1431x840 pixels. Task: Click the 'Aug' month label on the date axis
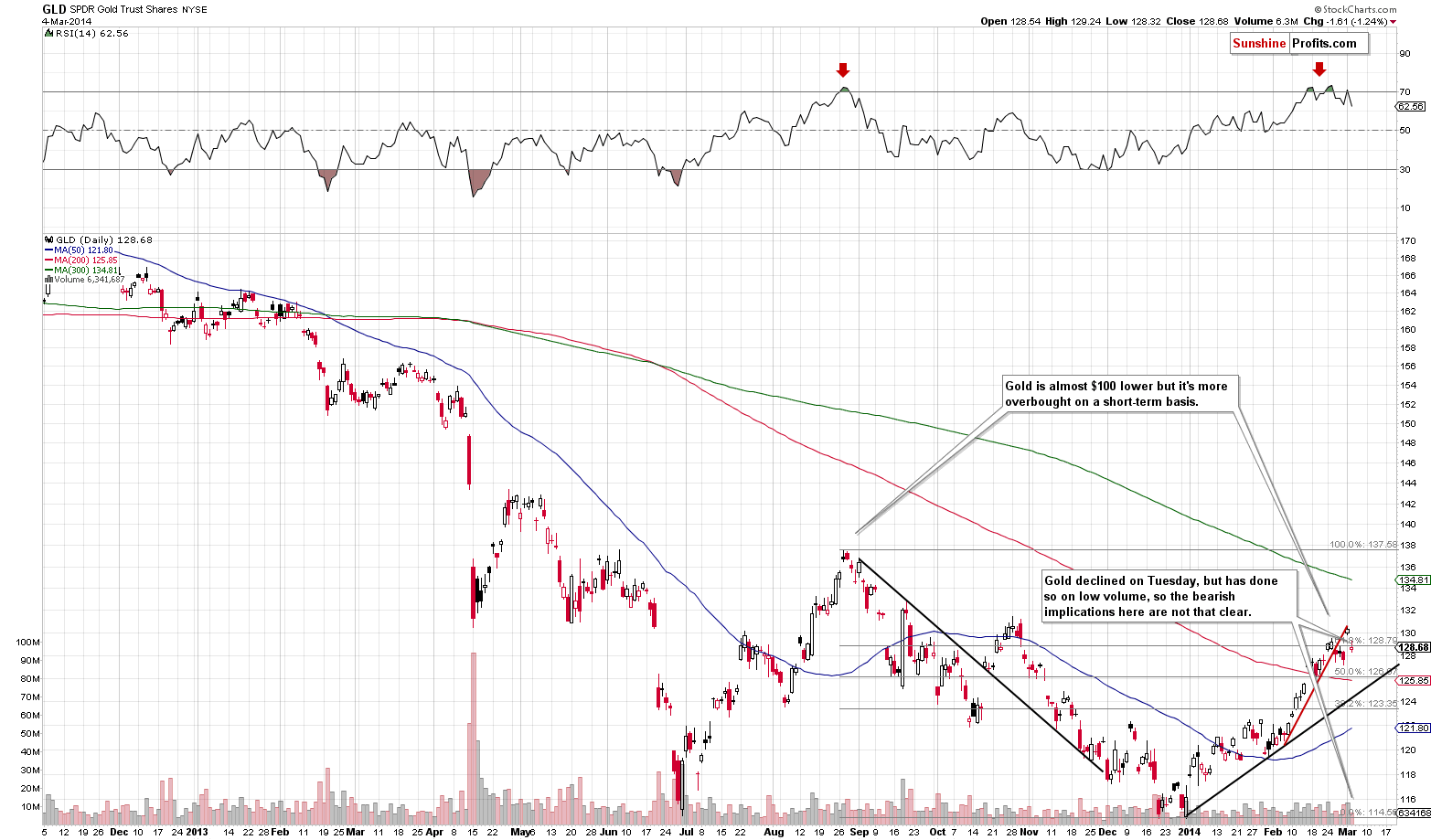[774, 832]
